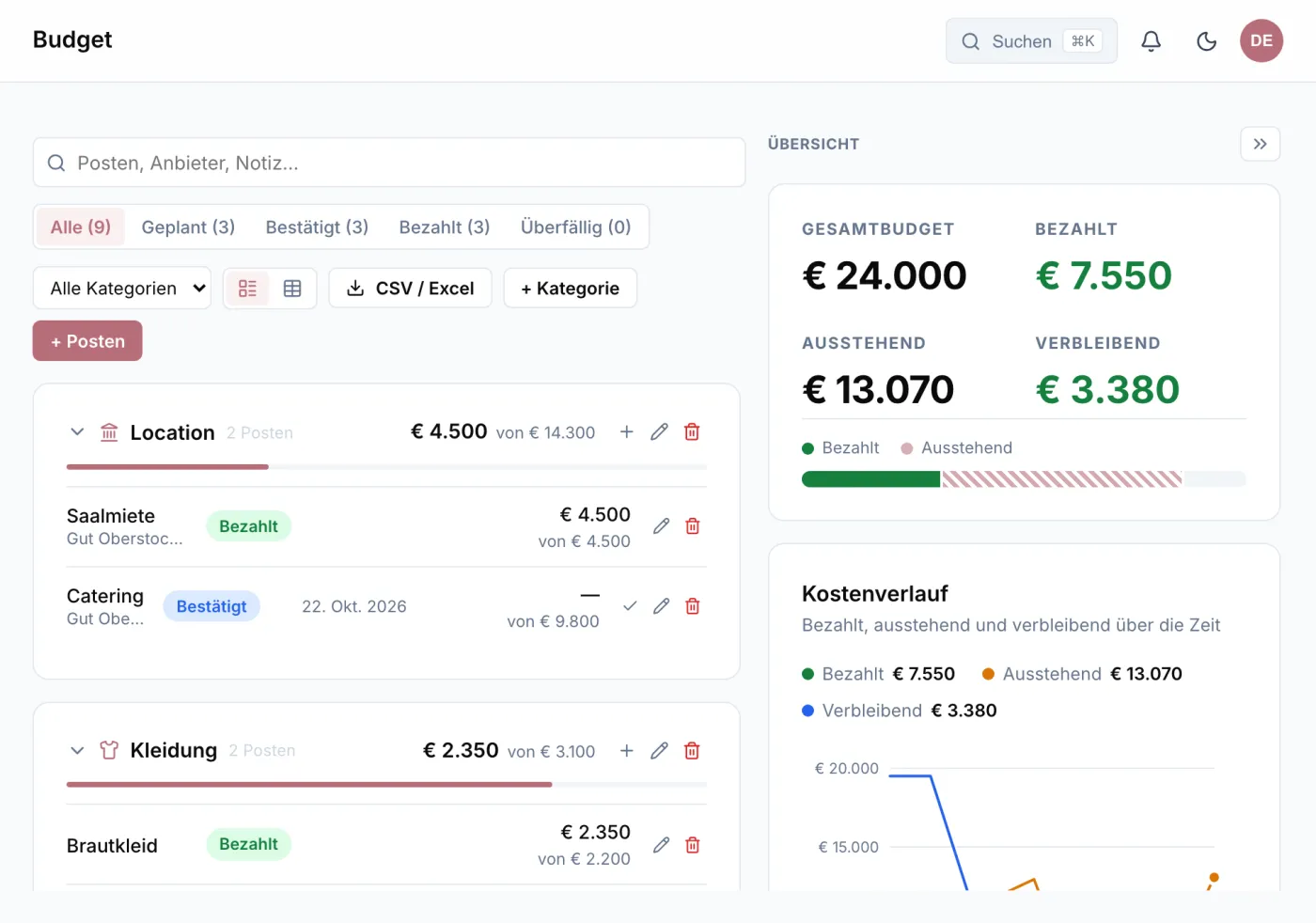The image size is (1316, 923).
Task: Delete the Location category
Action: click(x=692, y=431)
